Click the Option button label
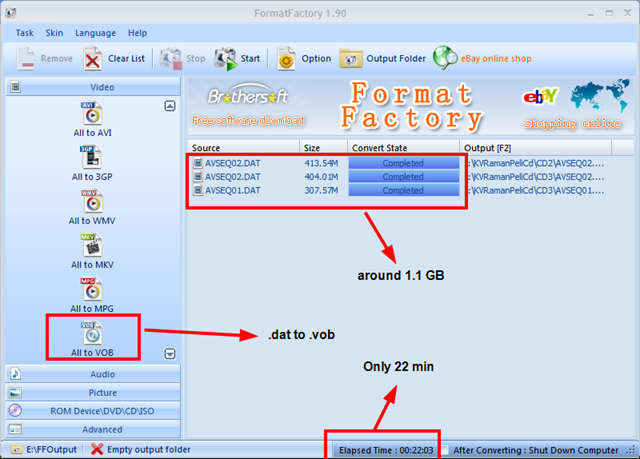The image size is (640, 459). [316, 59]
